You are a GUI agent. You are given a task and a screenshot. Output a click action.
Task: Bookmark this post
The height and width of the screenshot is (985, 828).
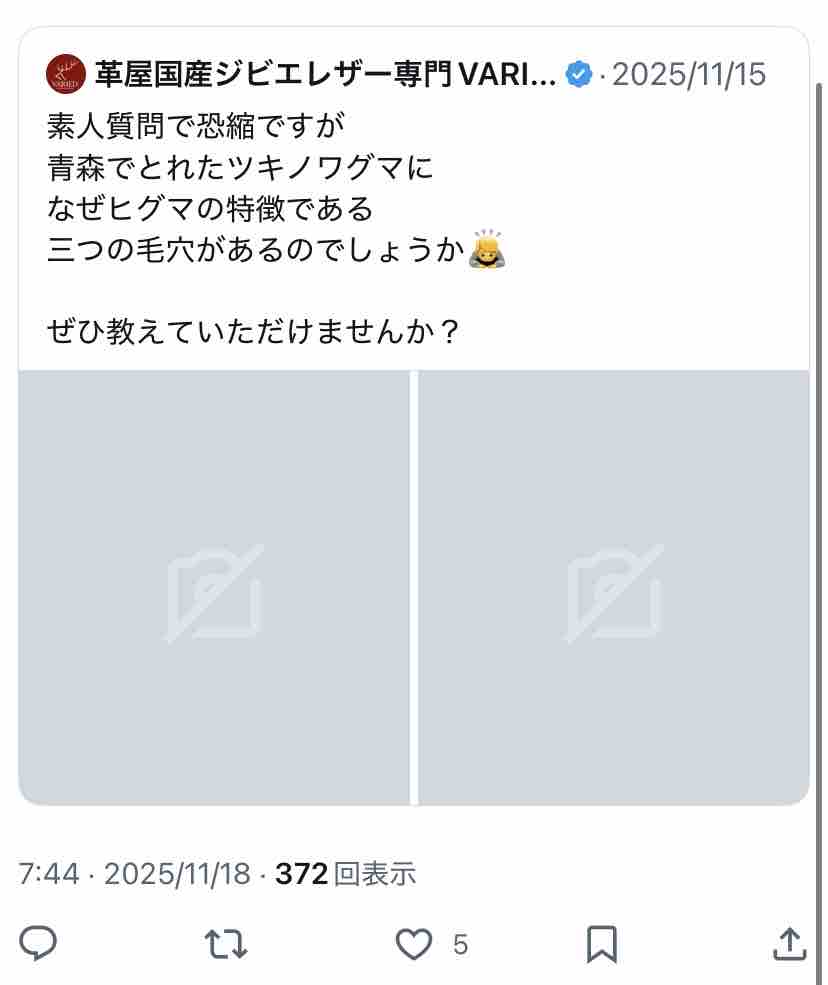602,944
